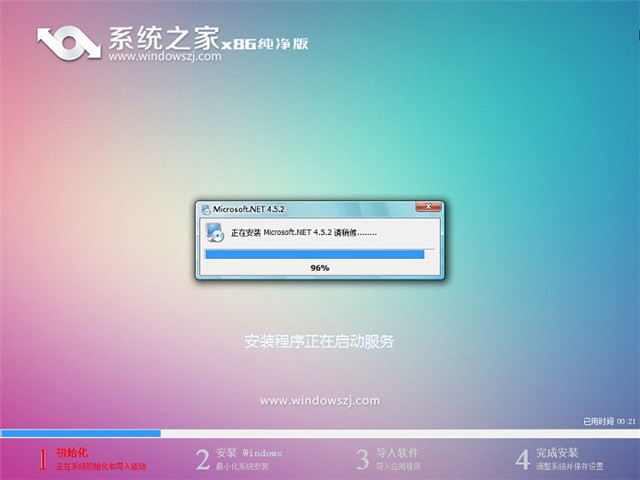Click the www.windowszj.com link at center bottom
The height and width of the screenshot is (480, 640).
coord(319,400)
